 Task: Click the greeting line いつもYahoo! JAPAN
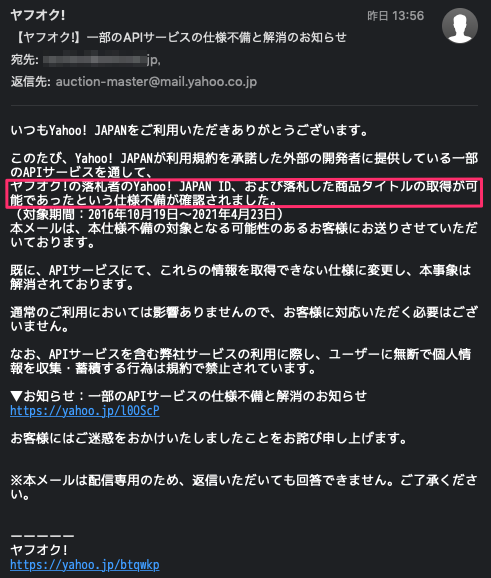(189, 130)
